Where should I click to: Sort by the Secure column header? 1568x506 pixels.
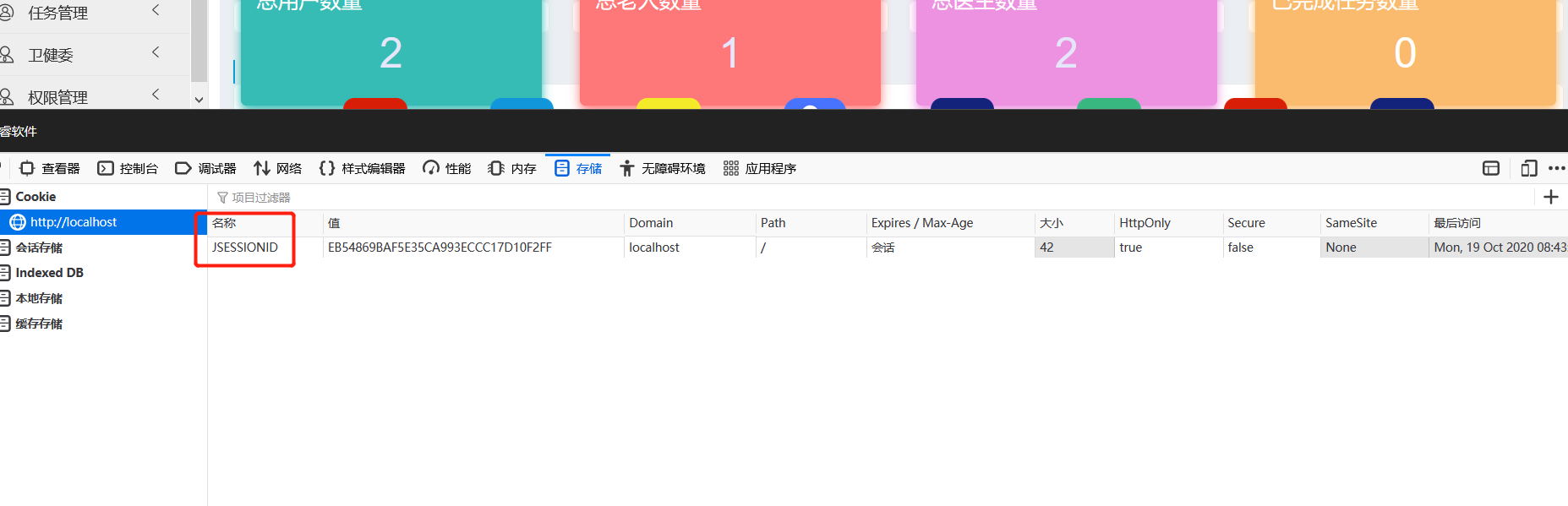1271,223
